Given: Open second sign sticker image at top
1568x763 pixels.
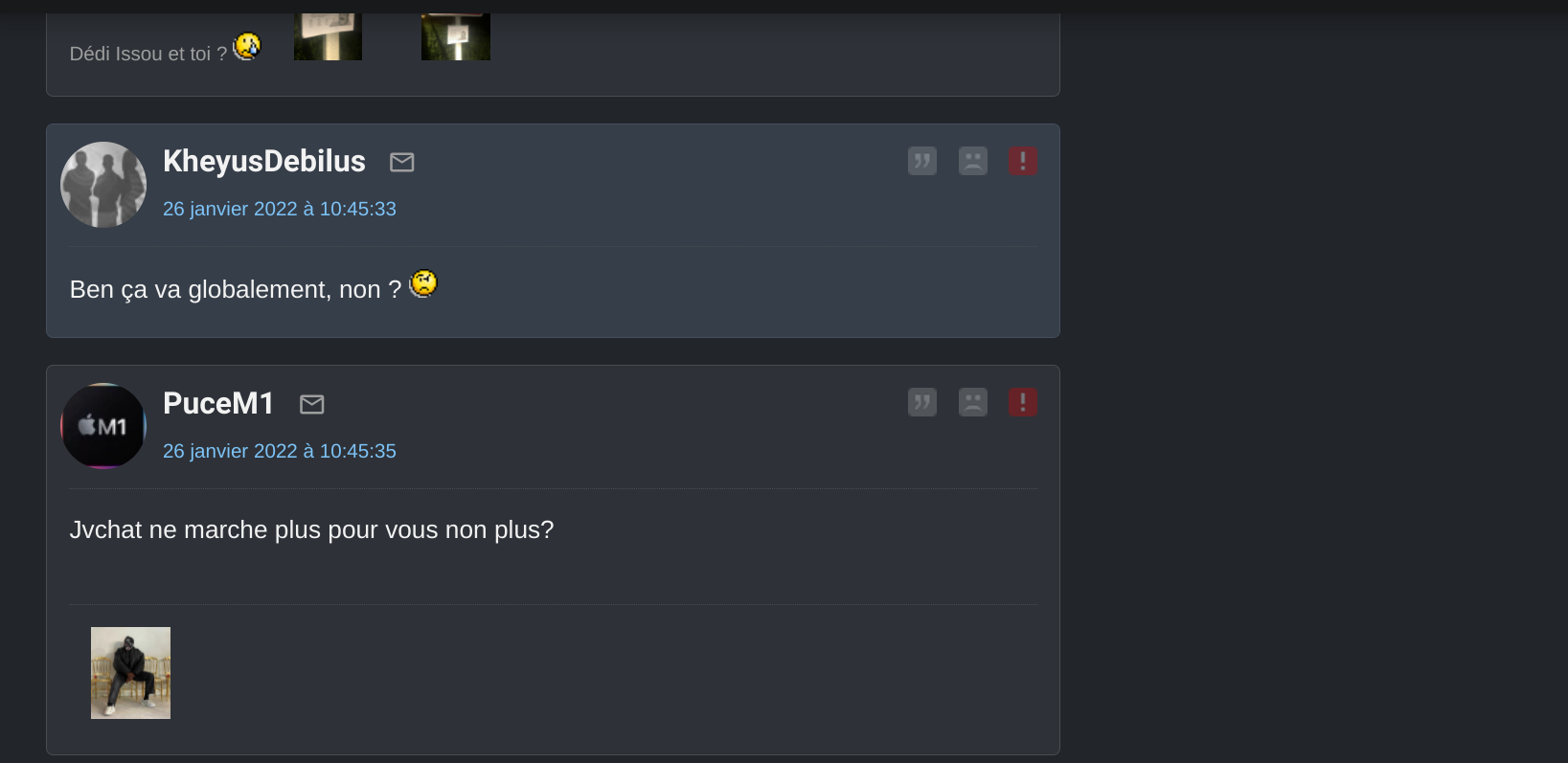Looking at the screenshot, I should point(456,36).
